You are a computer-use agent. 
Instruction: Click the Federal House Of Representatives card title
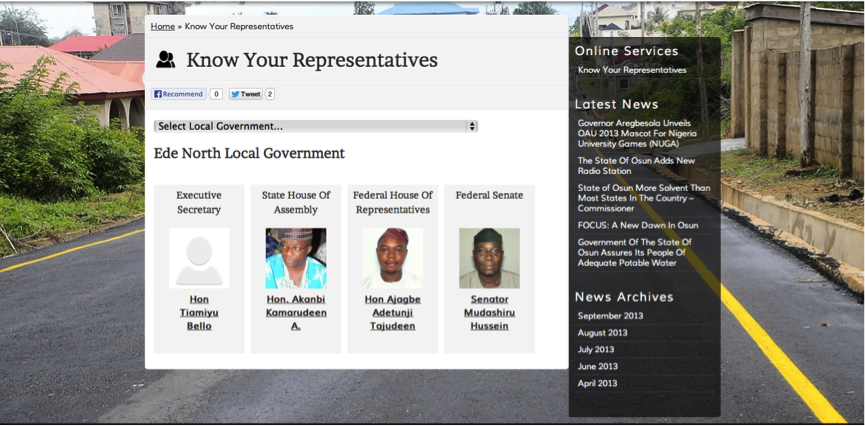point(393,203)
